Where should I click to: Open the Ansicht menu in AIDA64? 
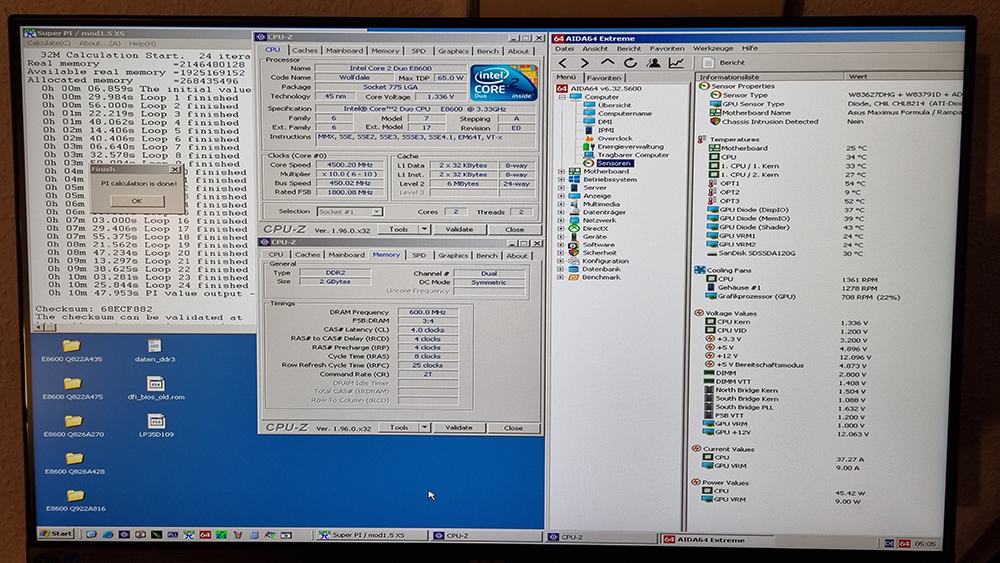[594, 48]
